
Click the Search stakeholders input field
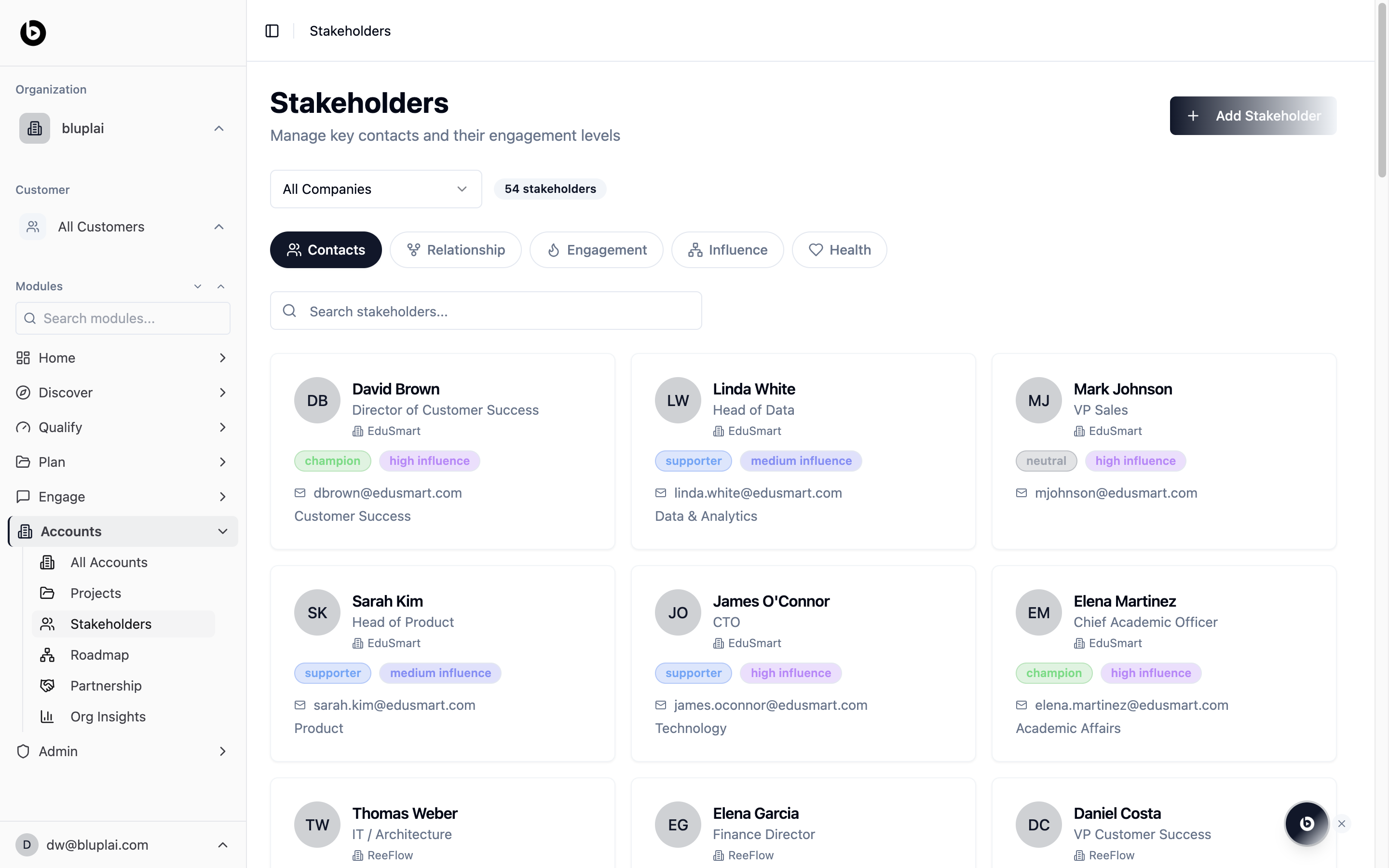(x=486, y=311)
